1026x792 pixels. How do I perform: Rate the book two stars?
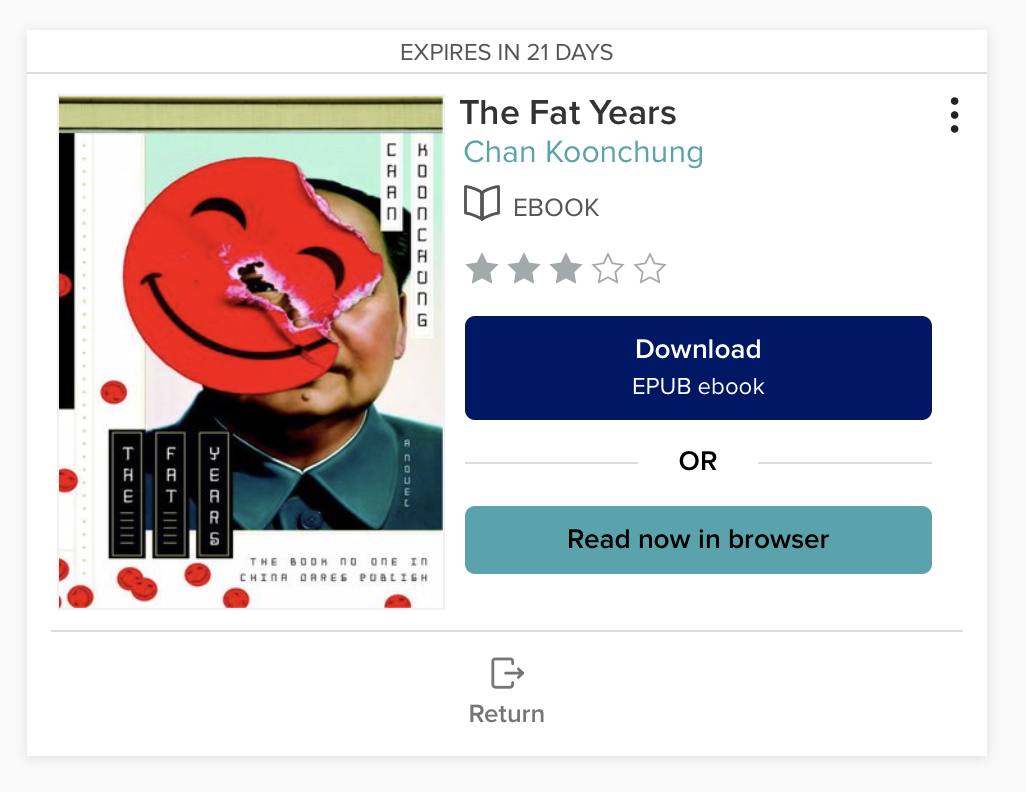(x=523, y=269)
